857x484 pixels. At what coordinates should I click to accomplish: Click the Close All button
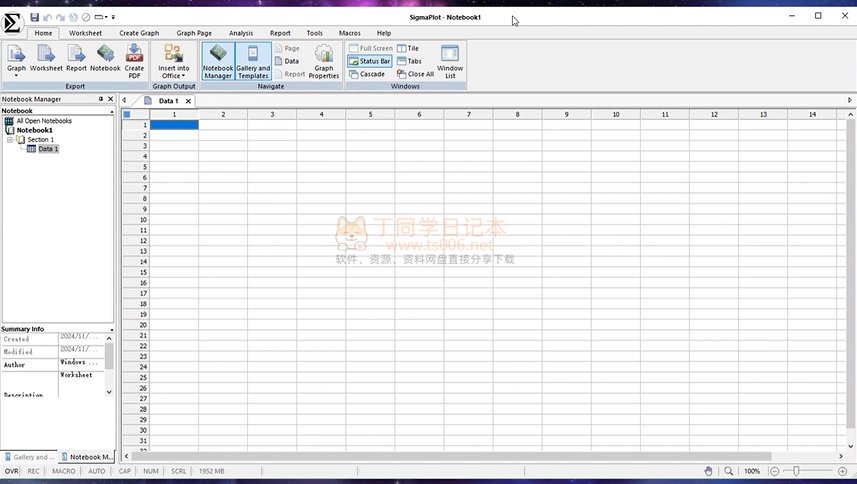pos(415,74)
